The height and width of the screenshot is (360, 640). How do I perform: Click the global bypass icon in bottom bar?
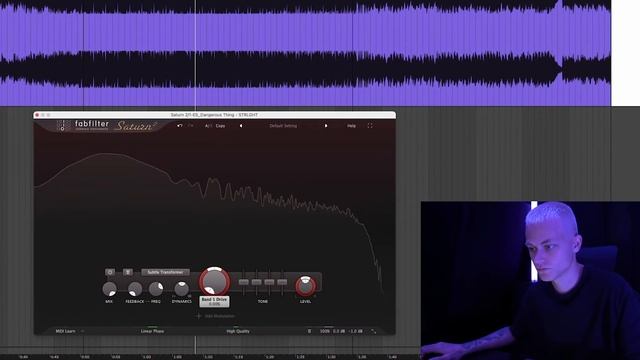point(309,331)
